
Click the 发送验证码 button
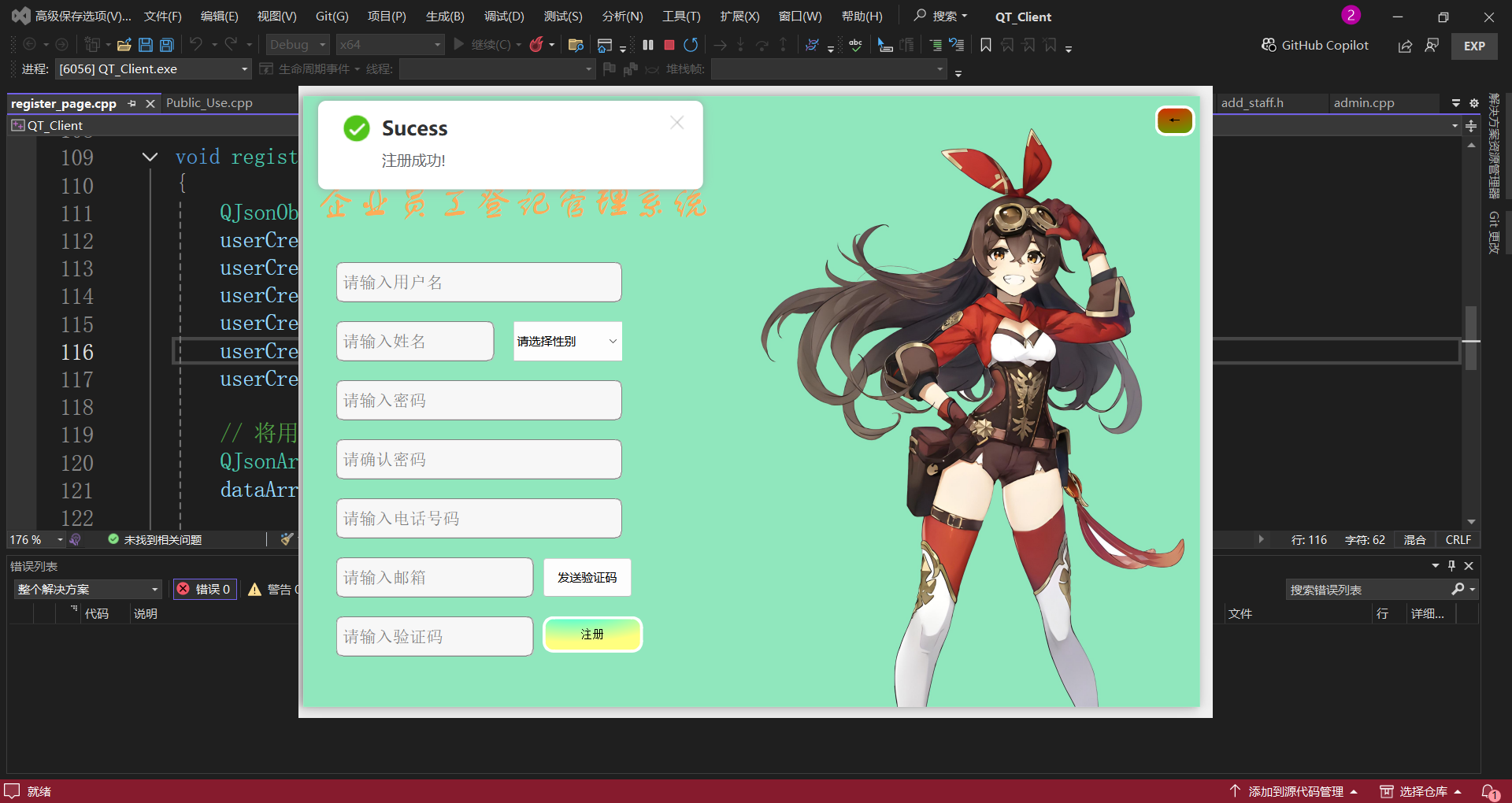(587, 577)
